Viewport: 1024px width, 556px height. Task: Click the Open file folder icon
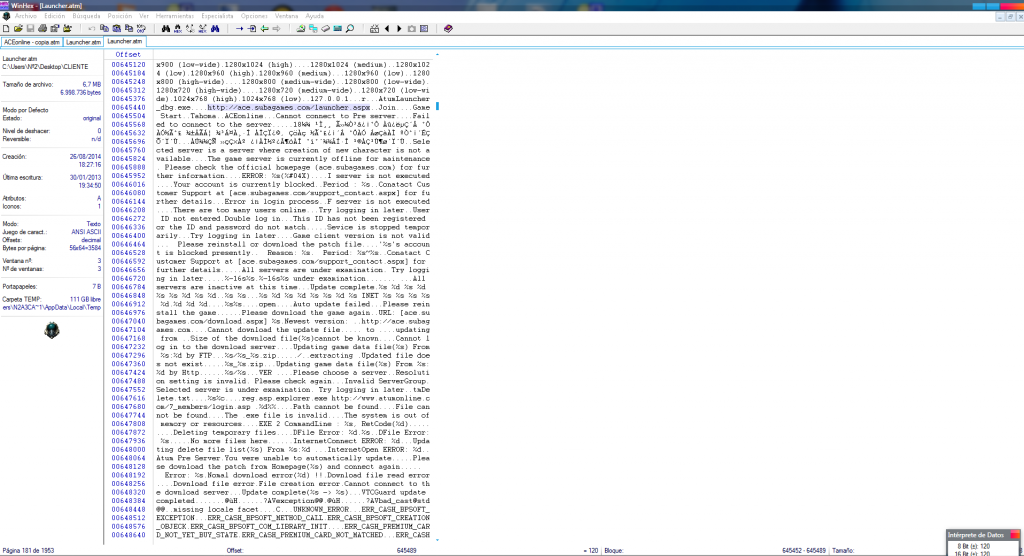pyautogui.click(x=18, y=28)
